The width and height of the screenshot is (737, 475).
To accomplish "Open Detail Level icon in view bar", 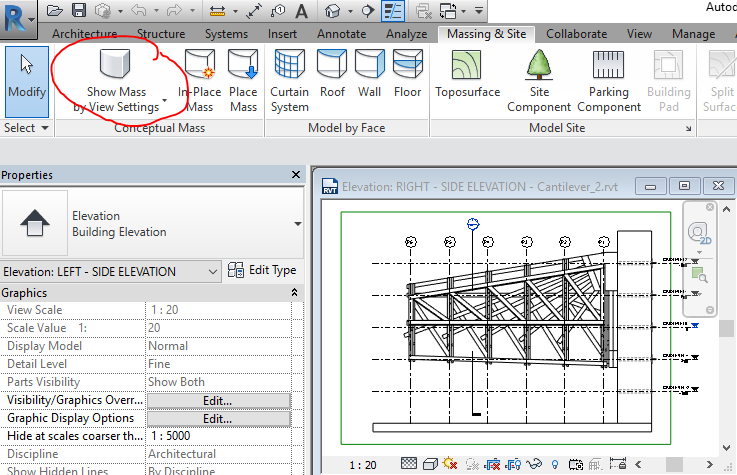I will point(408,464).
